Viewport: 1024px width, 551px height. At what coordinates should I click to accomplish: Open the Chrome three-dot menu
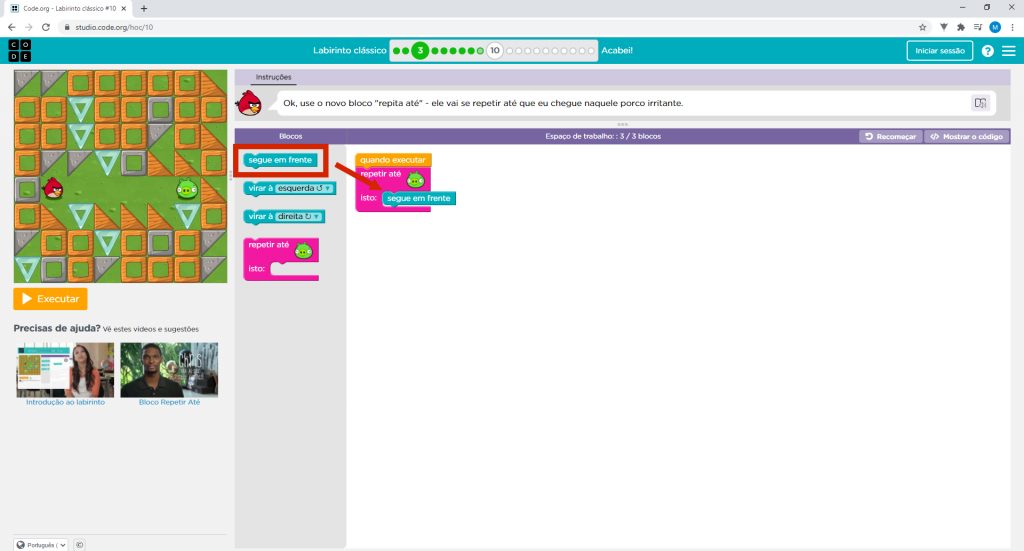1012,27
